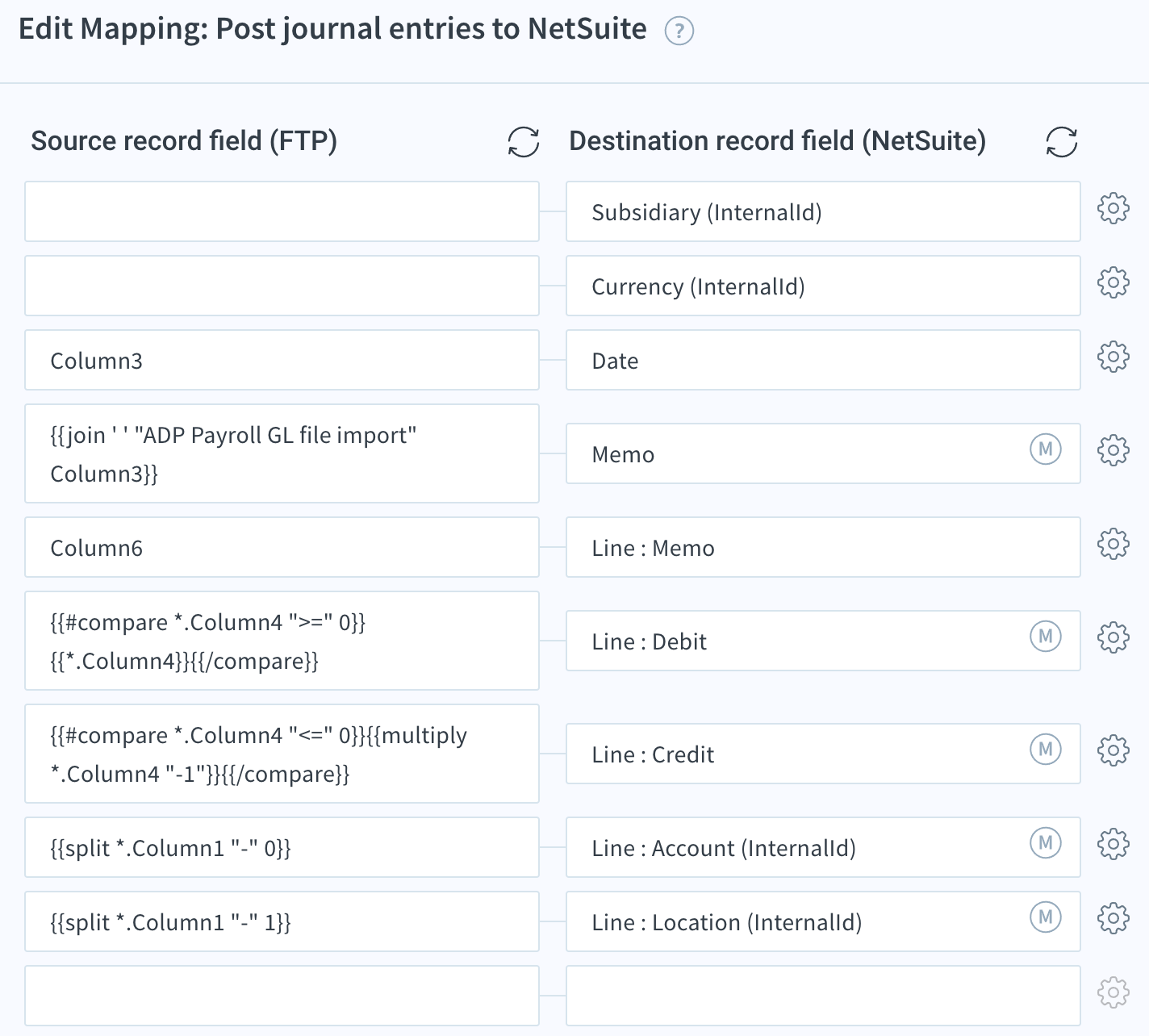Select the Column3 source field
The height and width of the screenshot is (1036, 1149).
[282, 360]
